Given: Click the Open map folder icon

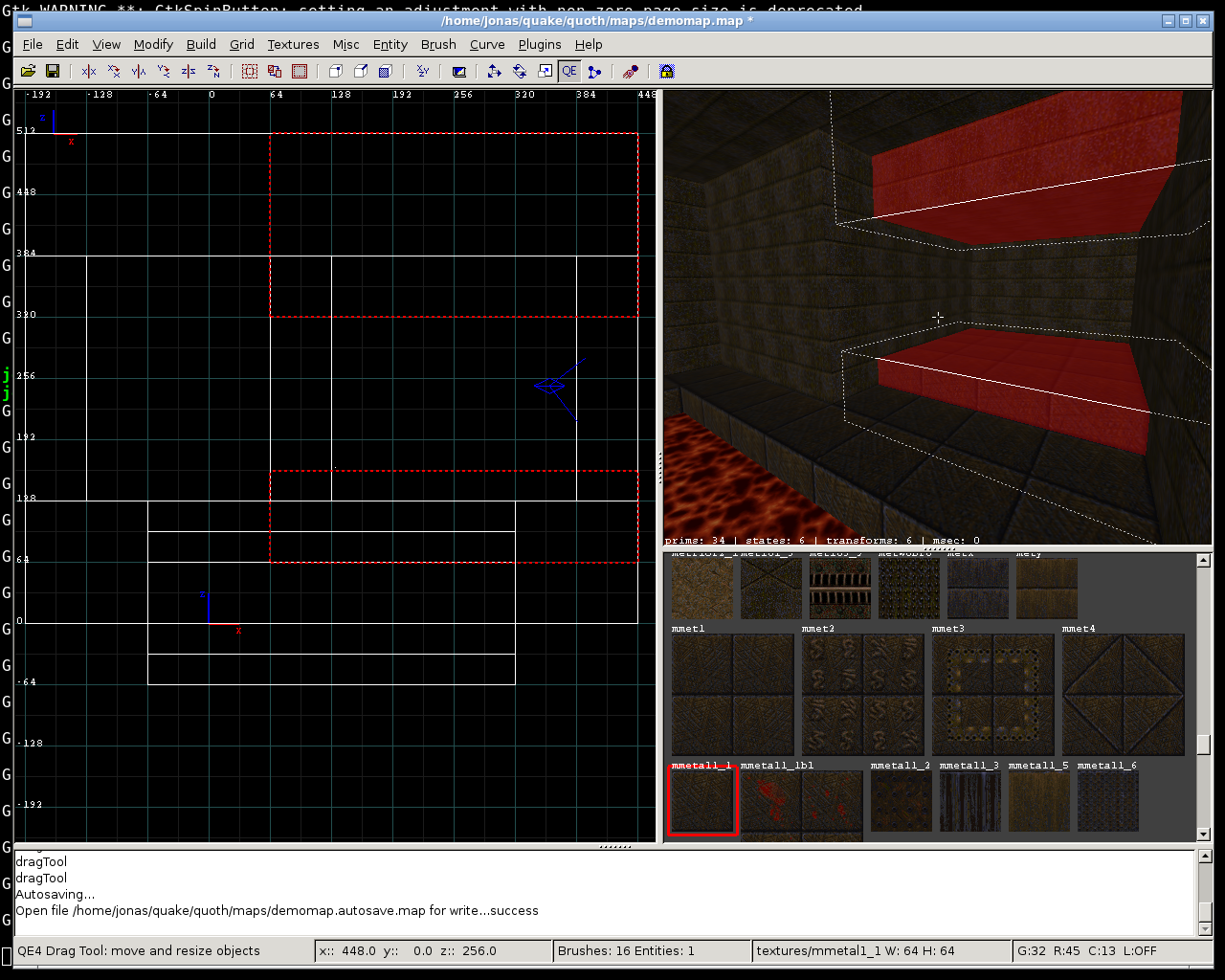Looking at the screenshot, I should [x=28, y=71].
